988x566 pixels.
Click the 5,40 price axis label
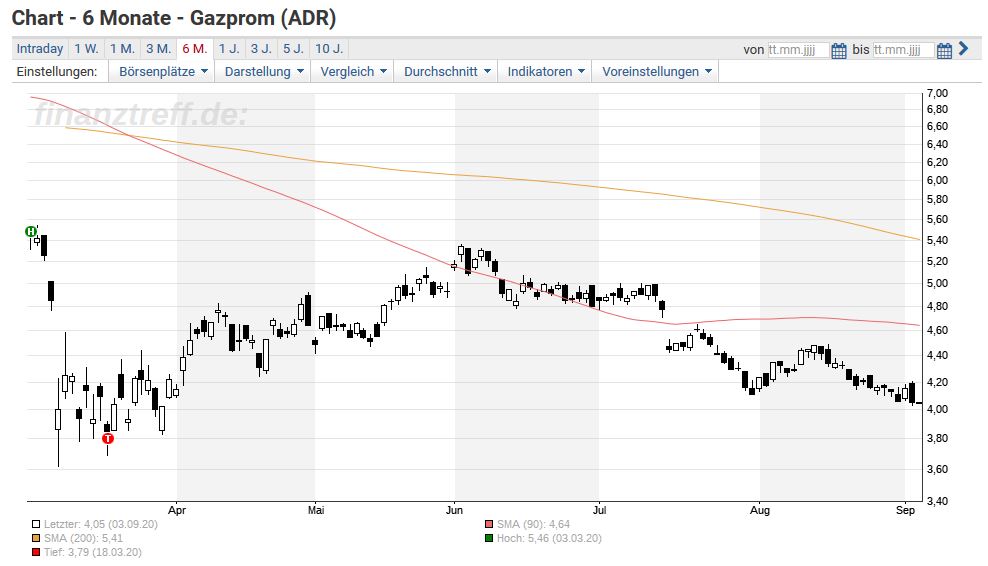click(938, 240)
